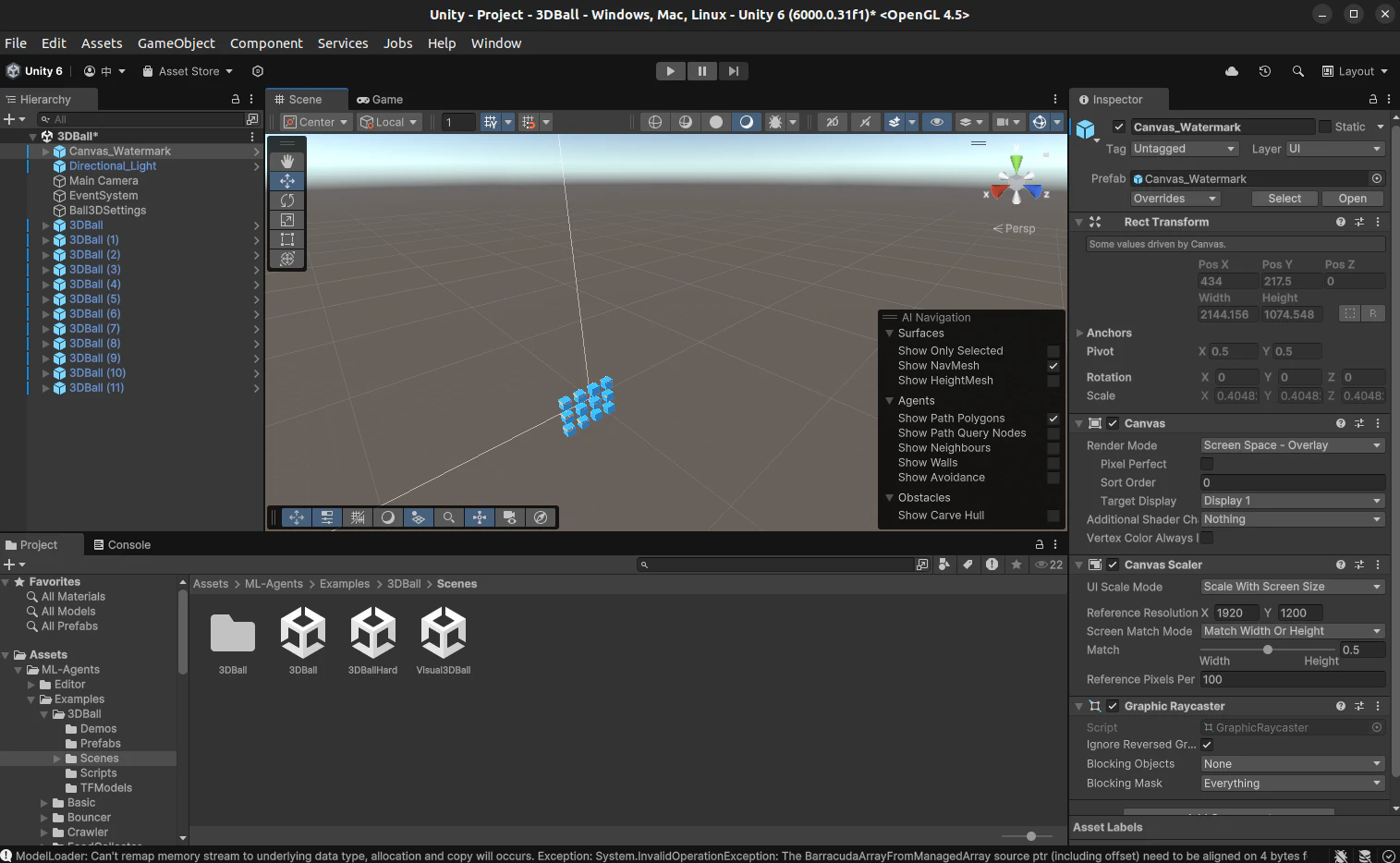Open the undo history icon
This screenshot has height=863, width=1400.
1265,71
